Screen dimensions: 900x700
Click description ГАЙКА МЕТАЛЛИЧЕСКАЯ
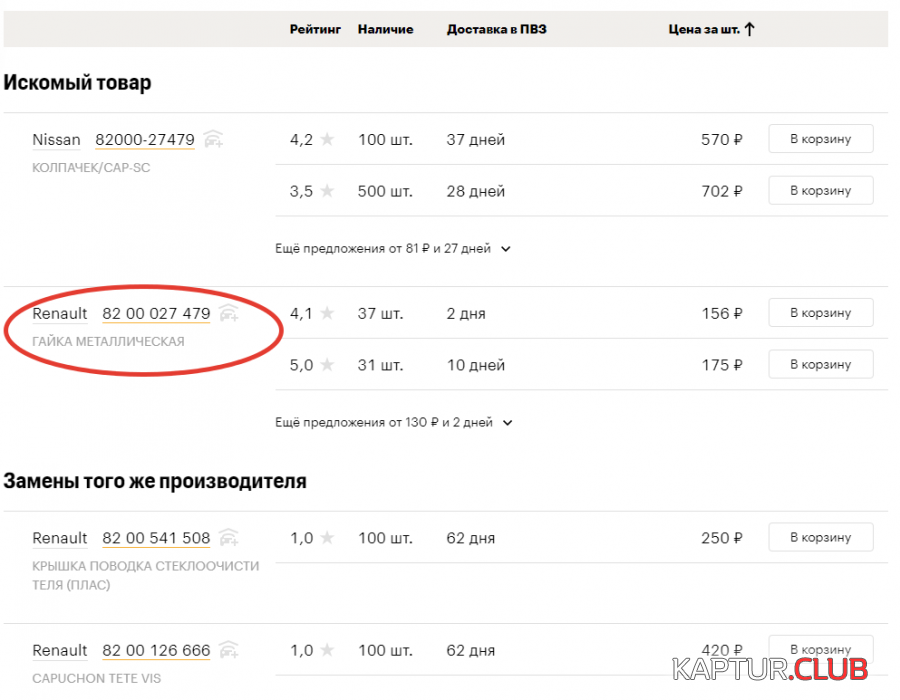tap(108, 341)
